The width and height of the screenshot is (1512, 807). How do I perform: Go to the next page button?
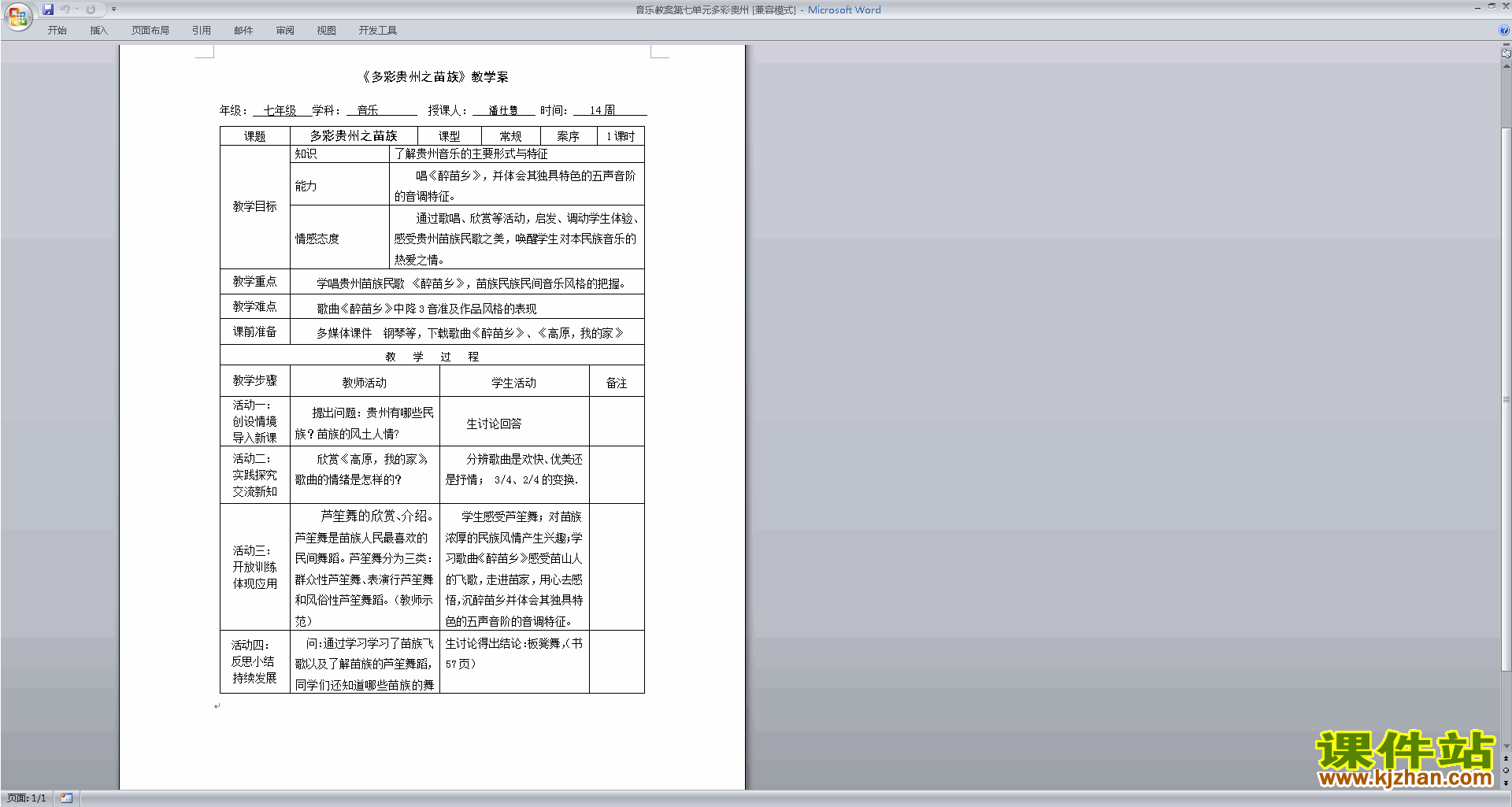(1506, 783)
